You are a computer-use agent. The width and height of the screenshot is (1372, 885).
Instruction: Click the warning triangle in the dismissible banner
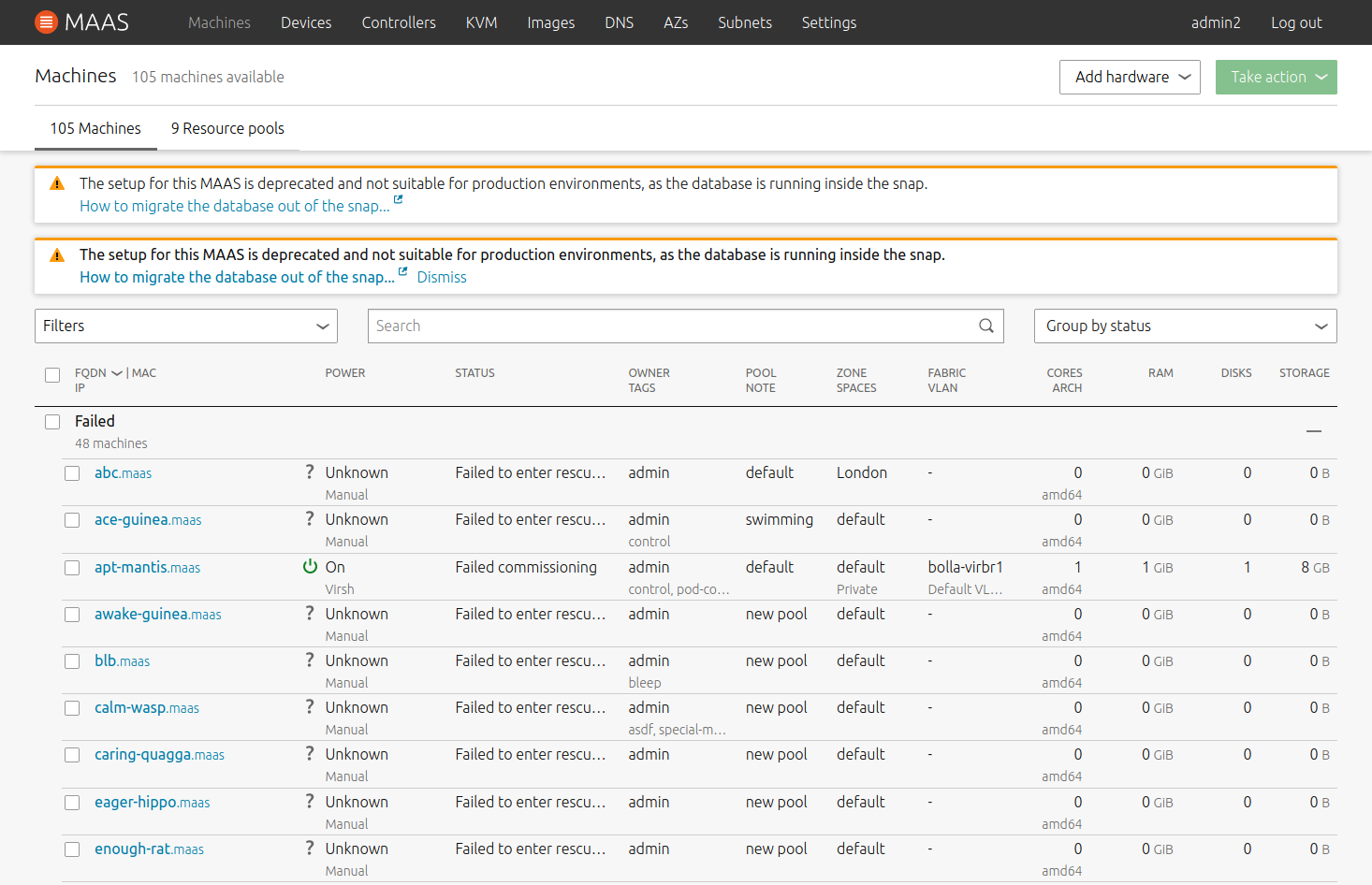click(56, 254)
